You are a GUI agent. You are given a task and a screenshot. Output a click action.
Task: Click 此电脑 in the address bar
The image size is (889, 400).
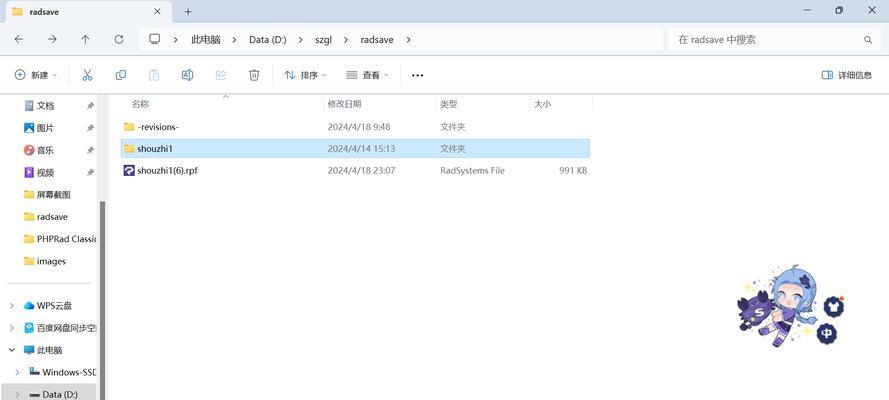click(206, 40)
